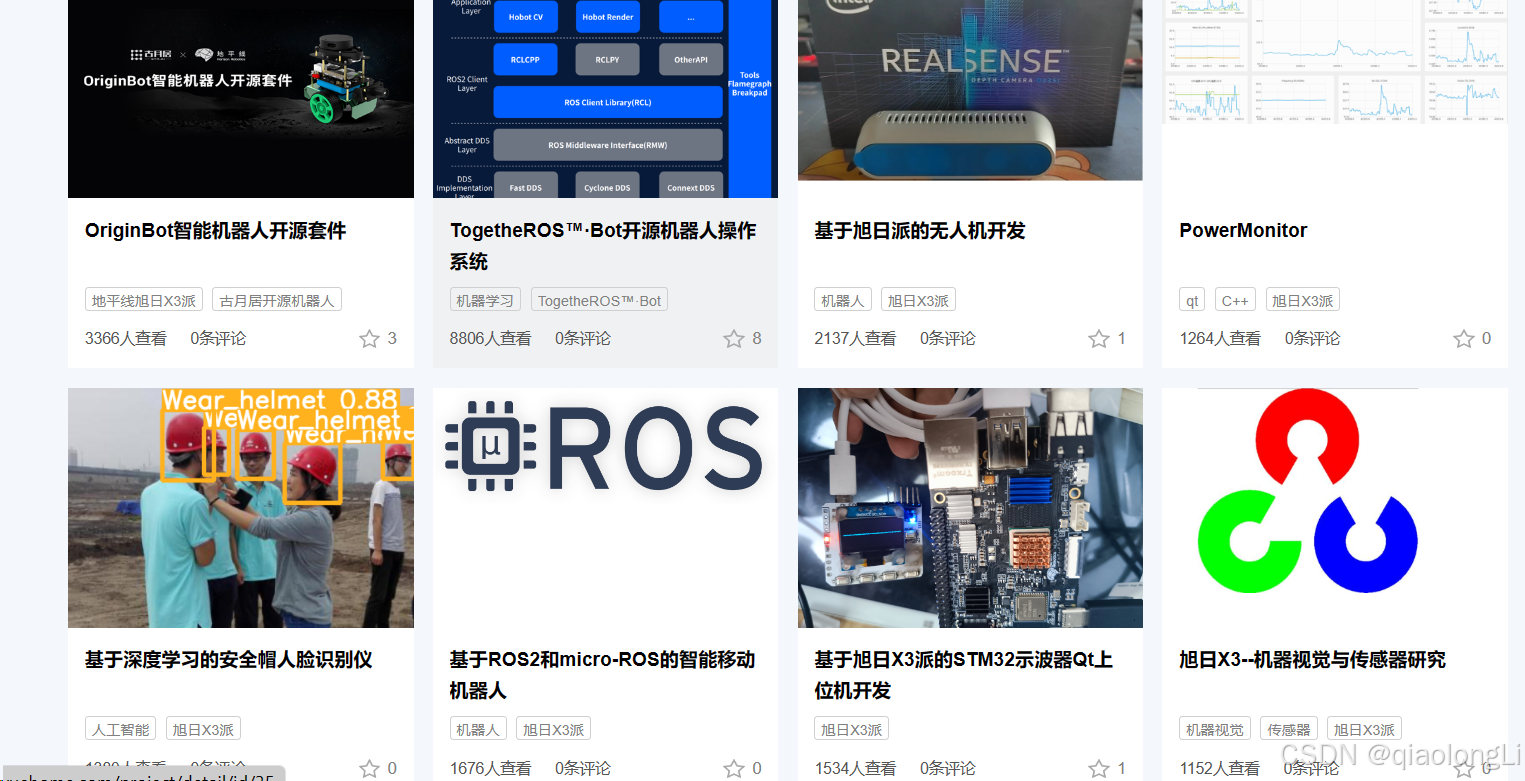Open the PowerMonitor title link
Image resolution: width=1525 pixels, height=781 pixels.
pyautogui.click(x=1243, y=231)
